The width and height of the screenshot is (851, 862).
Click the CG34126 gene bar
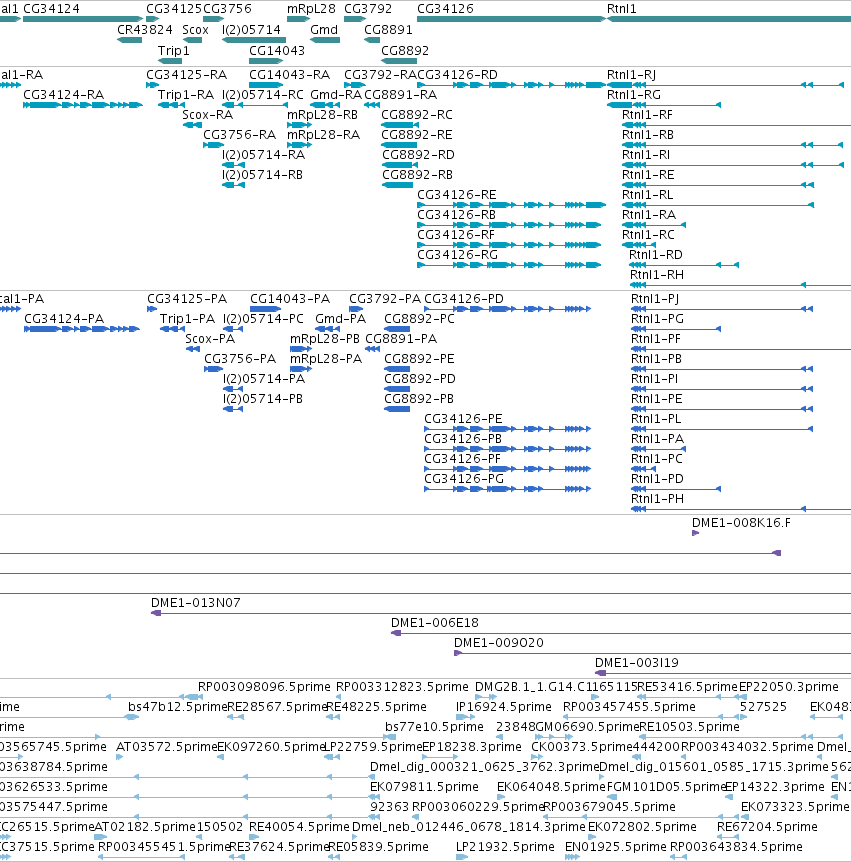511,19
